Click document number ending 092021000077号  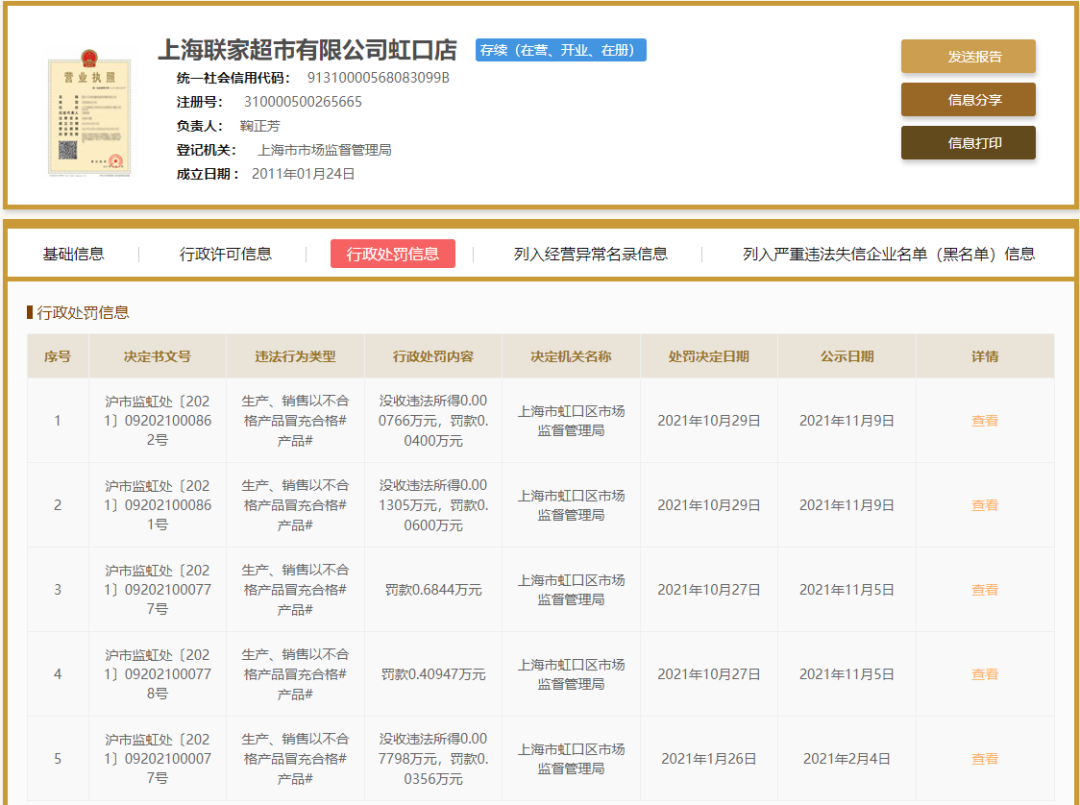[x=158, y=759]
